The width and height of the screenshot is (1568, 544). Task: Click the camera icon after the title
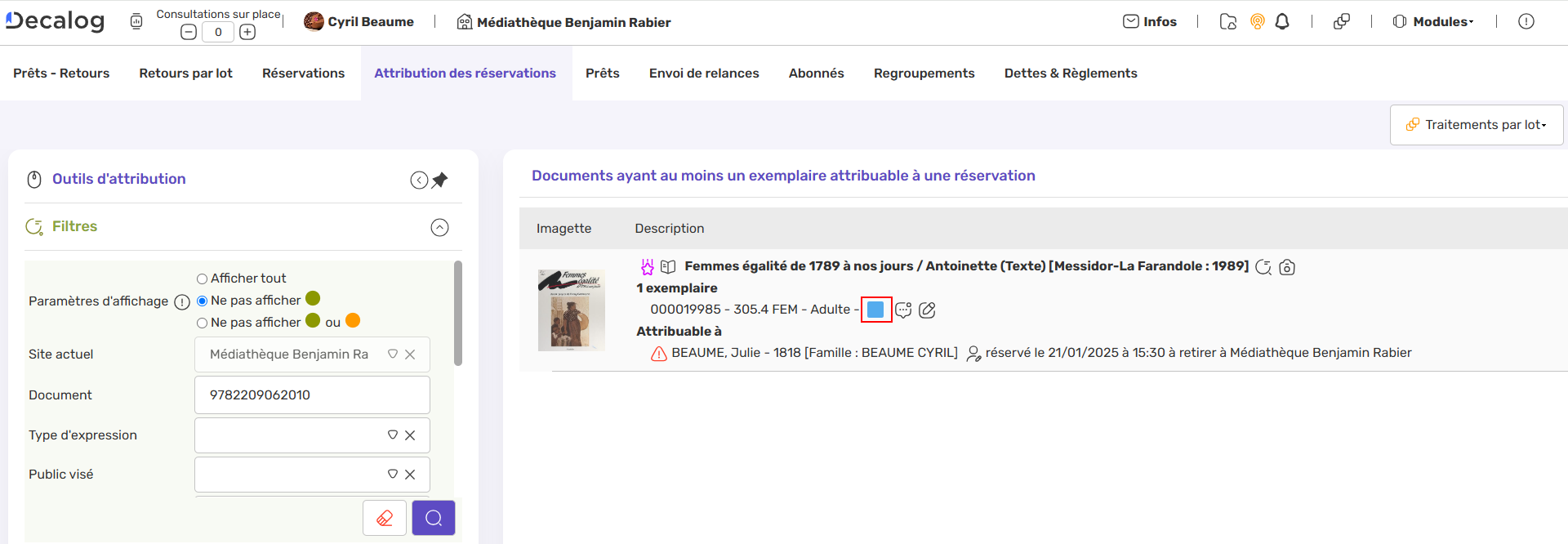(x=1287, y=267)
